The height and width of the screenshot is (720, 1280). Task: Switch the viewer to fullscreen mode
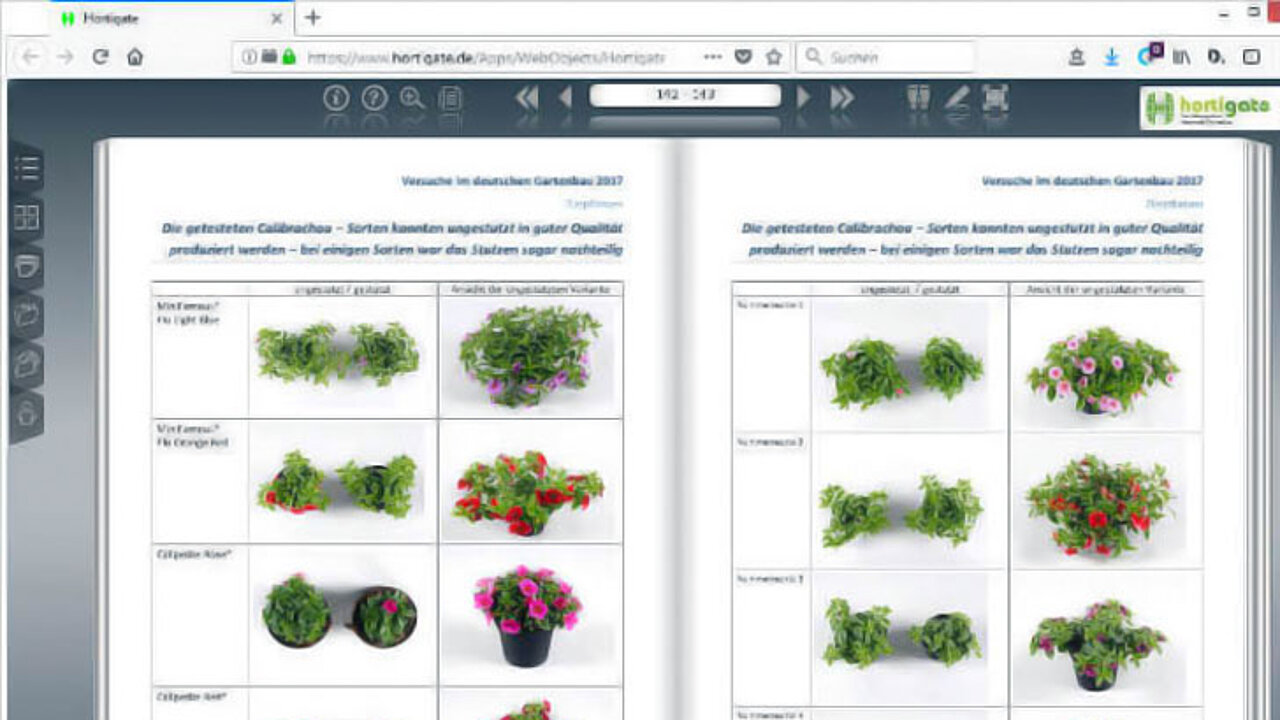point(995,97)
